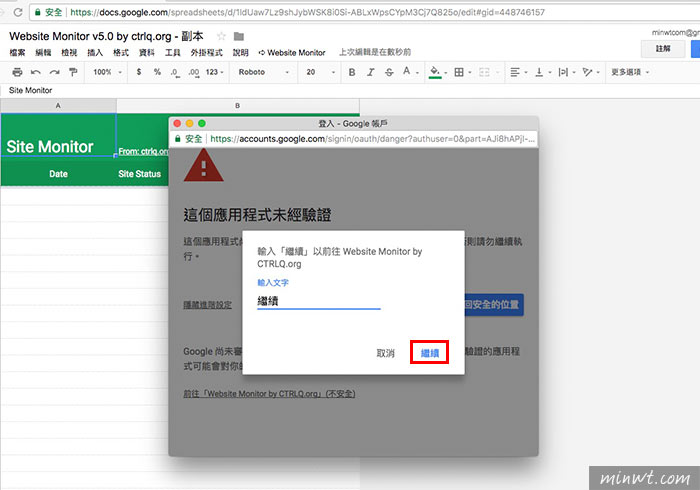Click the popup address bar lock icon
700x490 pixels.
click(177, 139)
